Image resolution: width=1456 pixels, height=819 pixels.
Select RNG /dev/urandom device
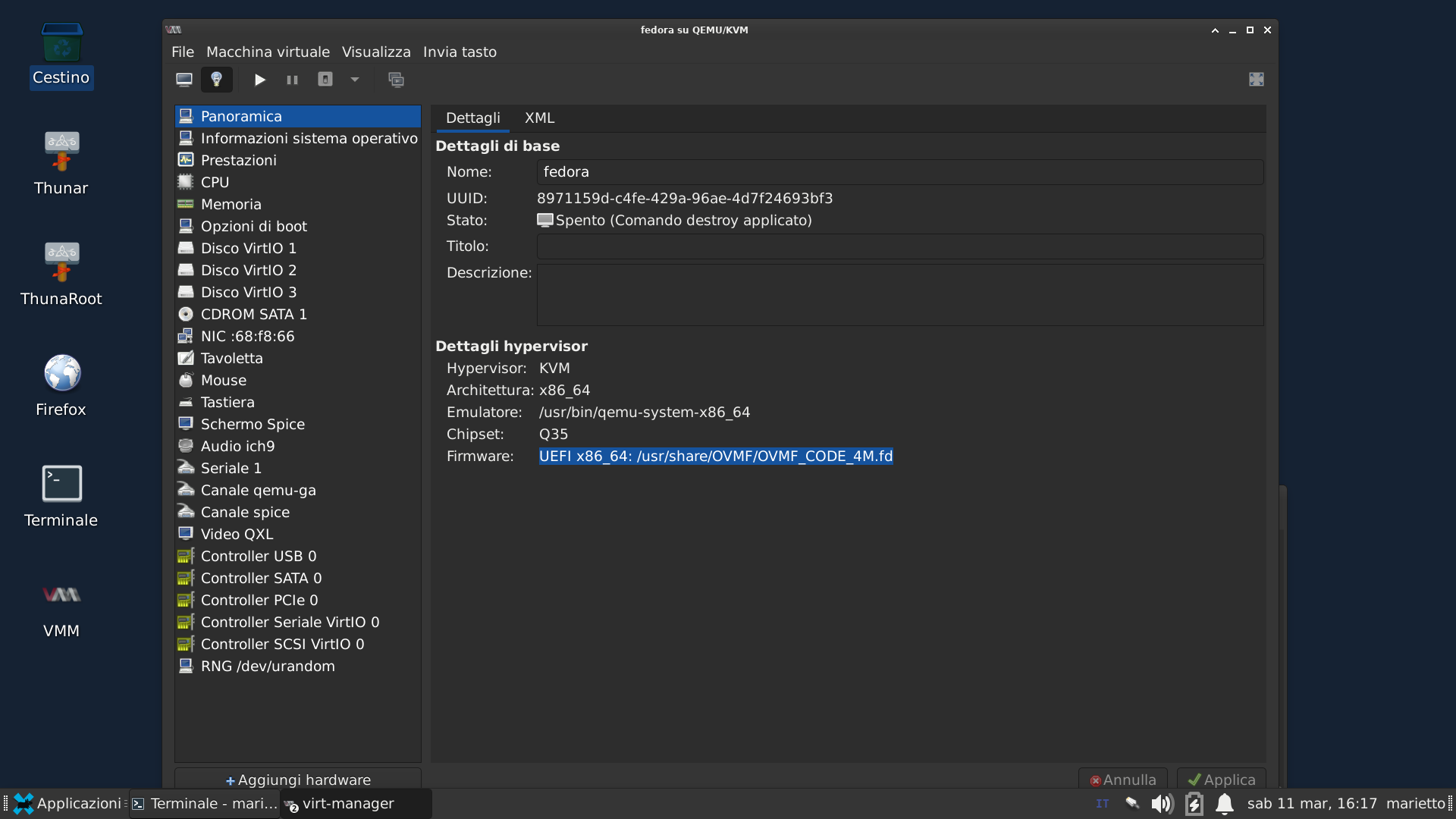[x=298, y=666]
